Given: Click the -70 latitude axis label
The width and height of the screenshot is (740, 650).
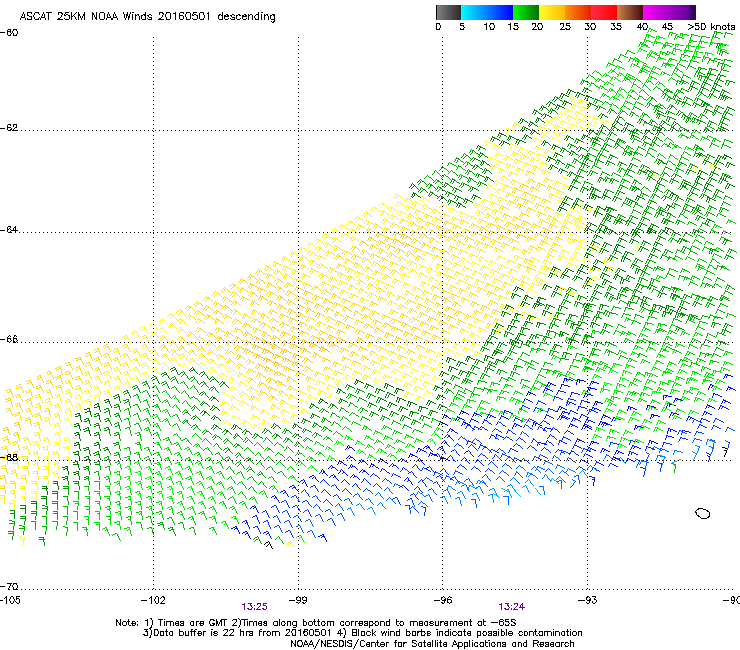Looking at the screenshot, I should (x=9, y=587).
